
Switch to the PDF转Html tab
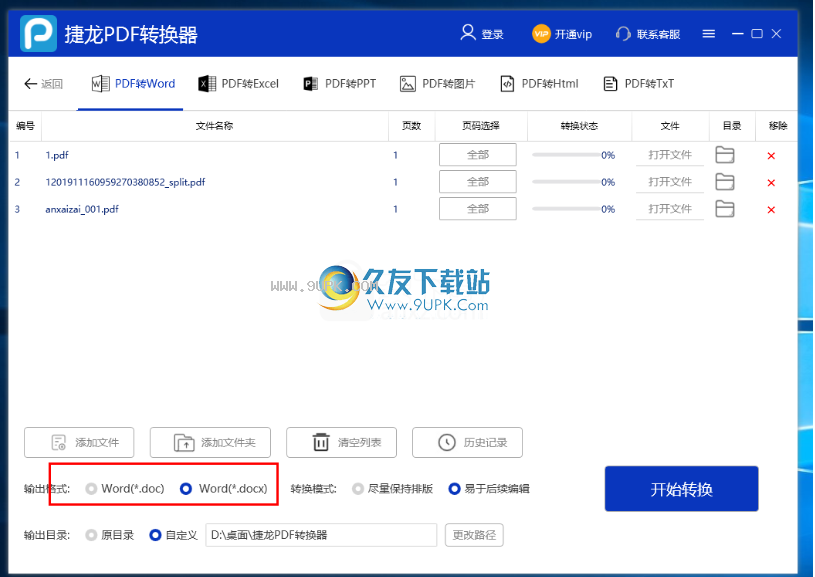[x=539, y=84]
